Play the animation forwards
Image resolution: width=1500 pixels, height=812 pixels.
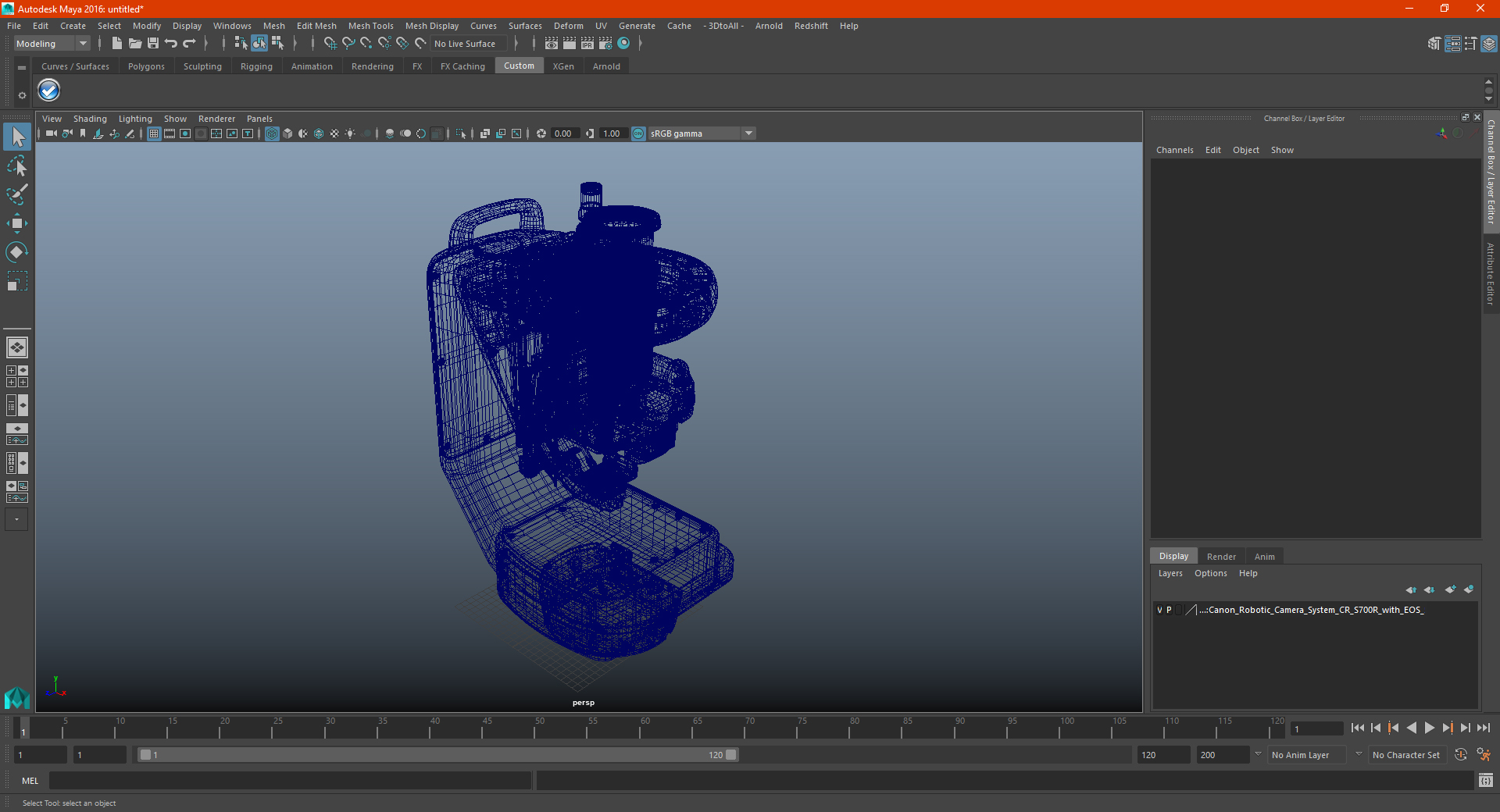pos(1430,728)
